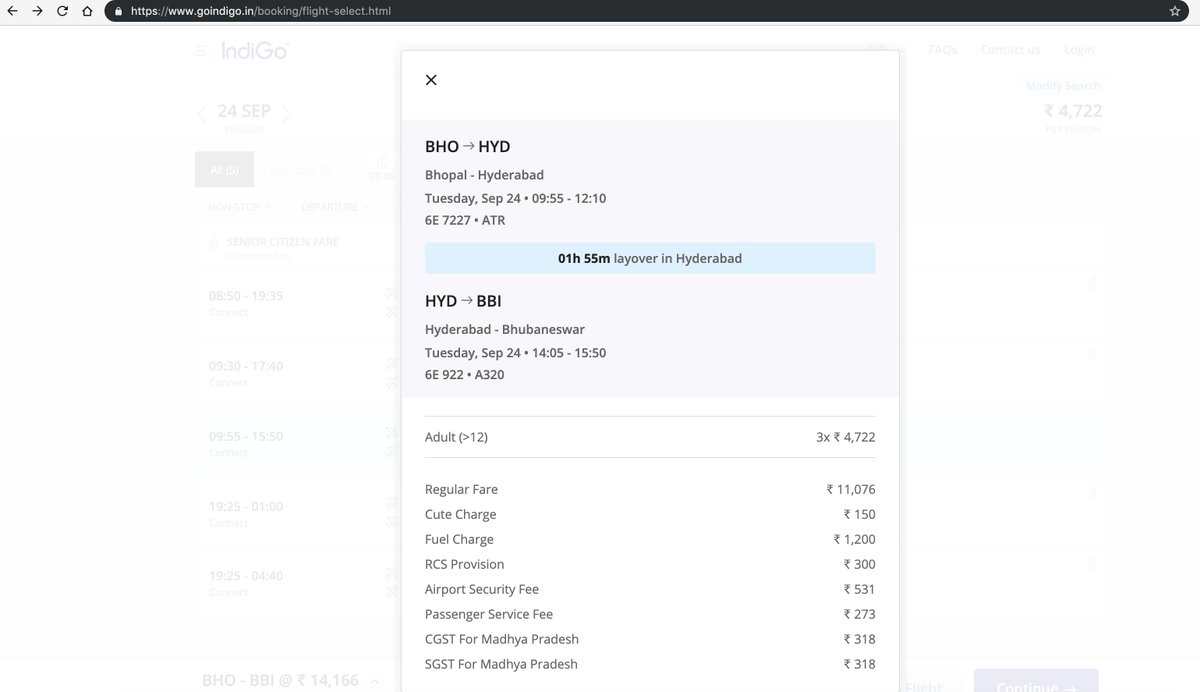Click the Fuel Charge line
Screen dimensions: 1200x692
(x=650, y=539)
